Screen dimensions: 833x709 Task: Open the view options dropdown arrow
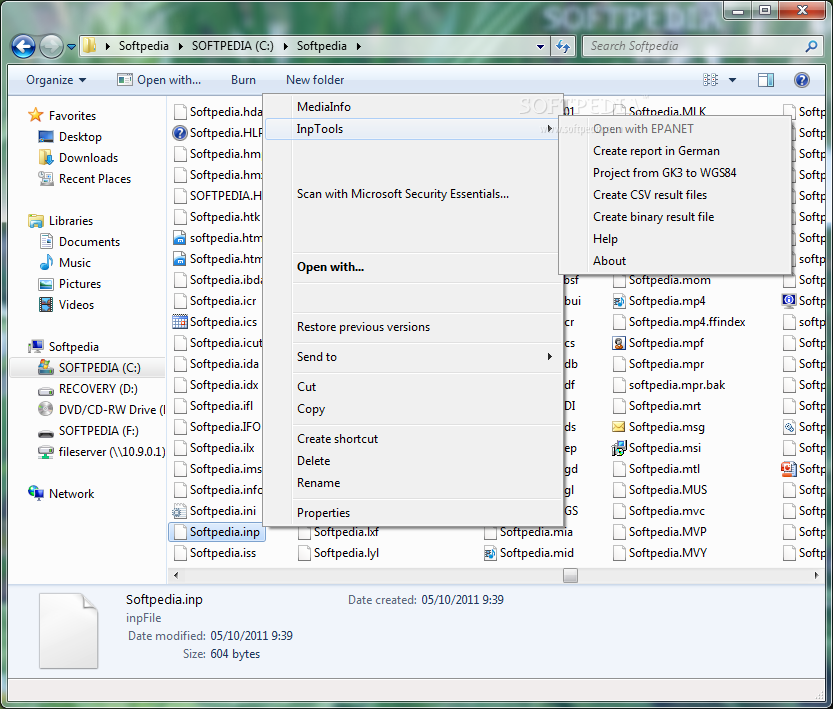[733, 80]
